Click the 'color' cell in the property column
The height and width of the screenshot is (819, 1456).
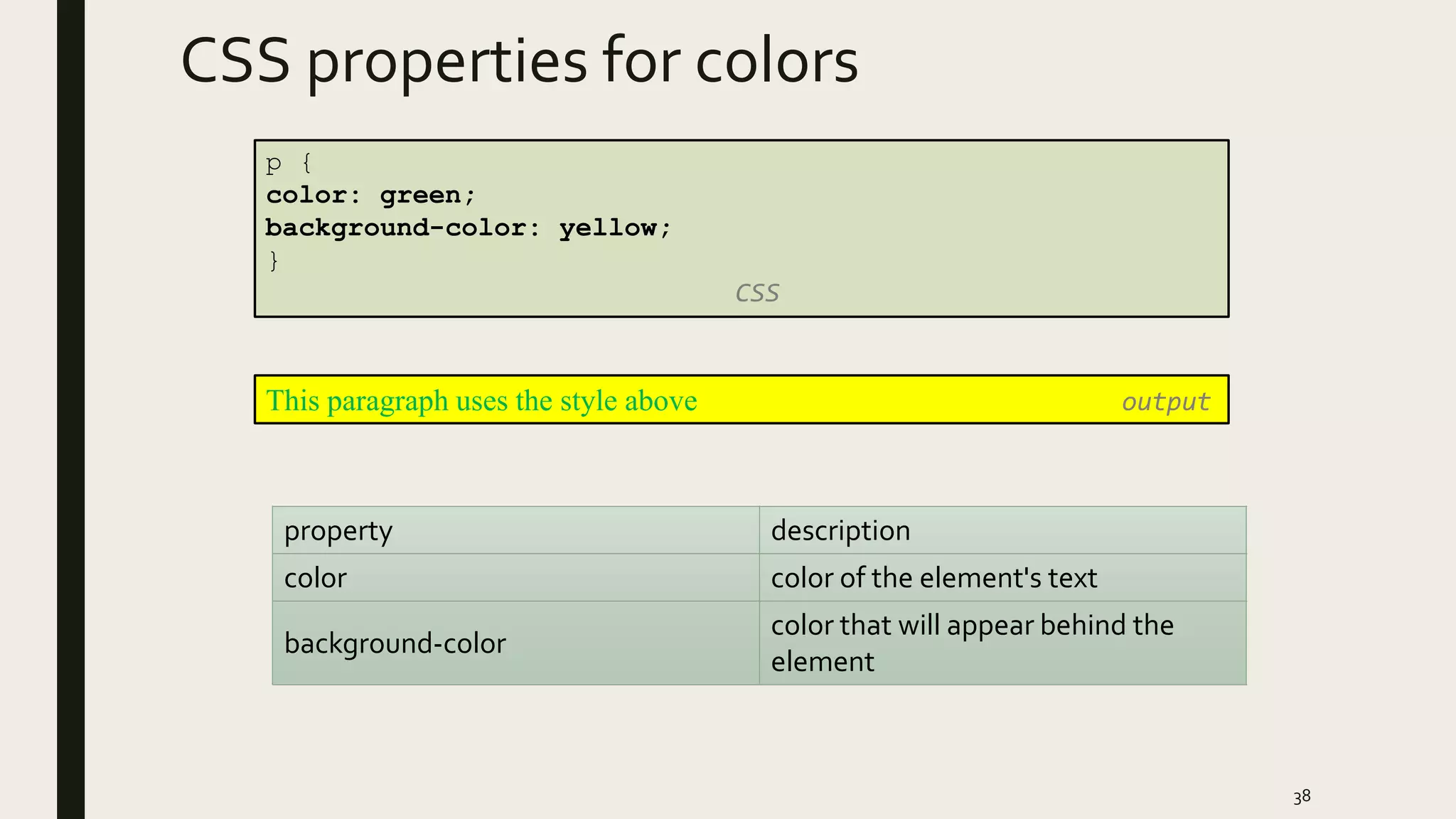[315, 578]
